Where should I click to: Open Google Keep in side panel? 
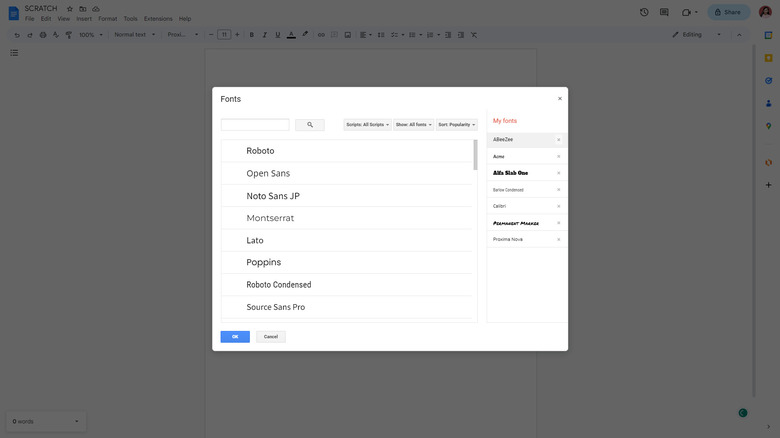coord(768,58)
